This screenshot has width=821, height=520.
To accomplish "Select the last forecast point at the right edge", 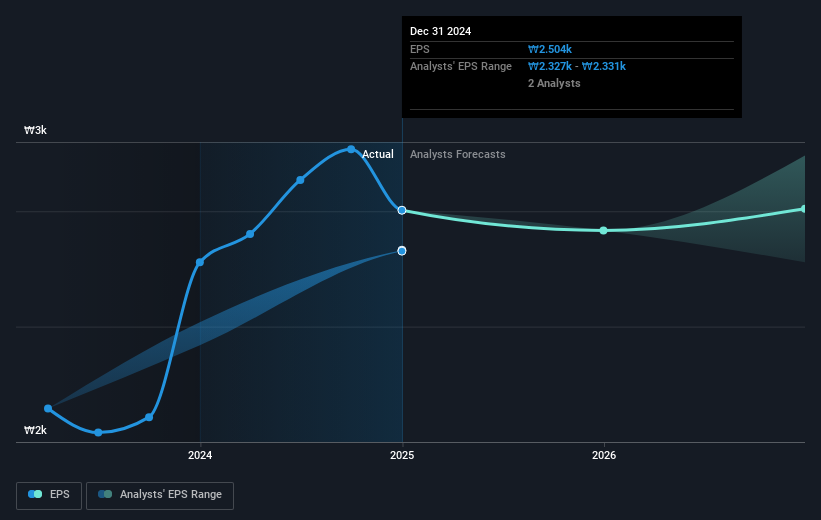I will coord(804,209).
